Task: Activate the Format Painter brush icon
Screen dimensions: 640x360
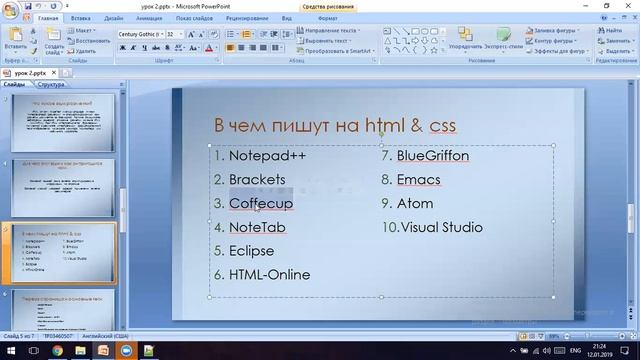Action: (33, 51)
